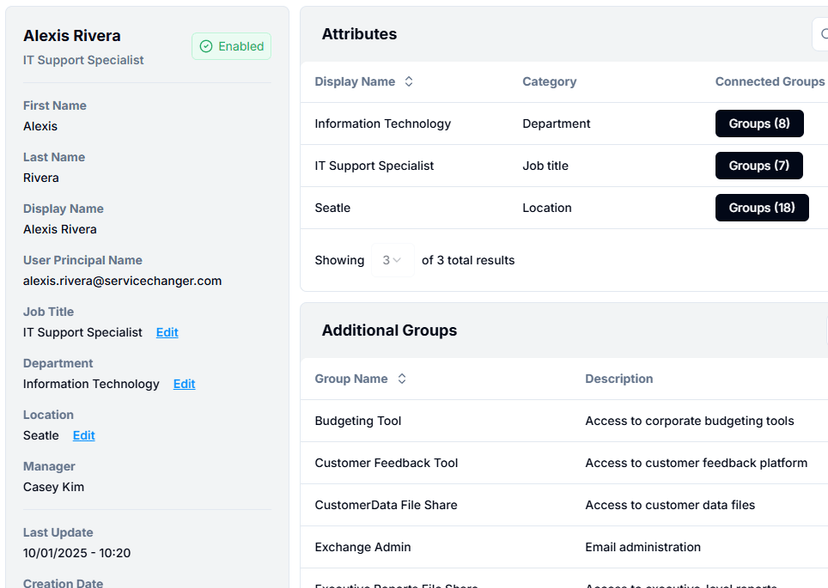Toggle the Enabled status for Alexis Rivera
This screenshot has height=588, width=828.
click(x=231, y=46)
